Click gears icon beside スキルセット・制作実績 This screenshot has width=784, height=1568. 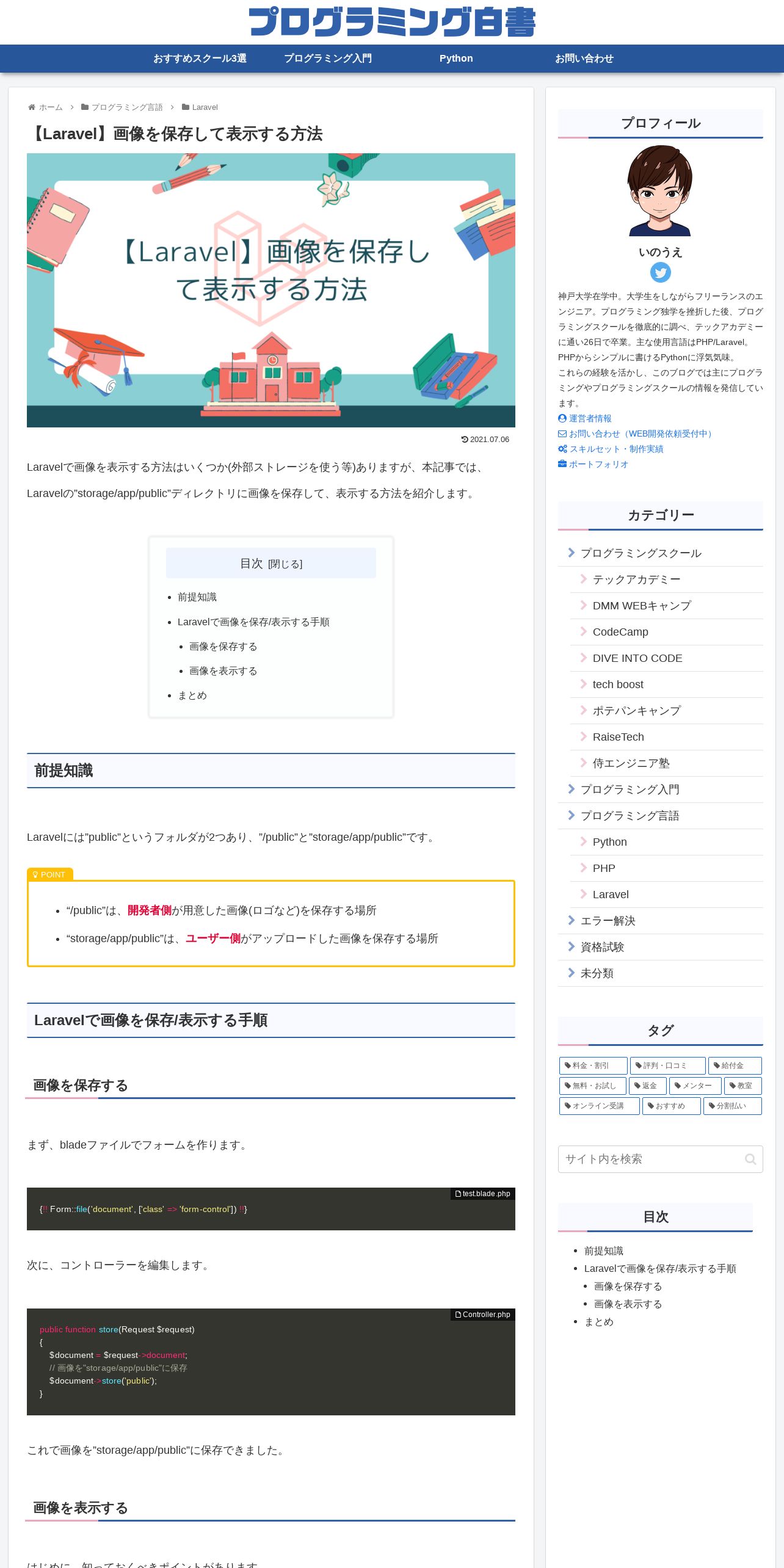tap(562, 449)
